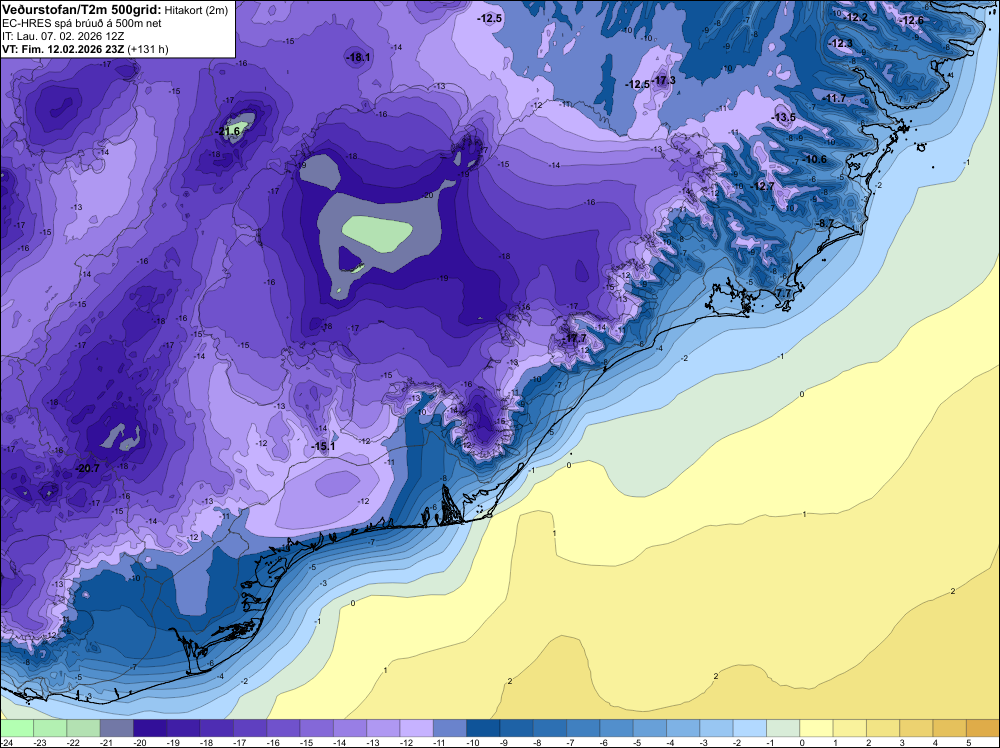Select the orange '5' legend swatch
This screenshot has width=1000, height=748.
[x=982, y=728]
